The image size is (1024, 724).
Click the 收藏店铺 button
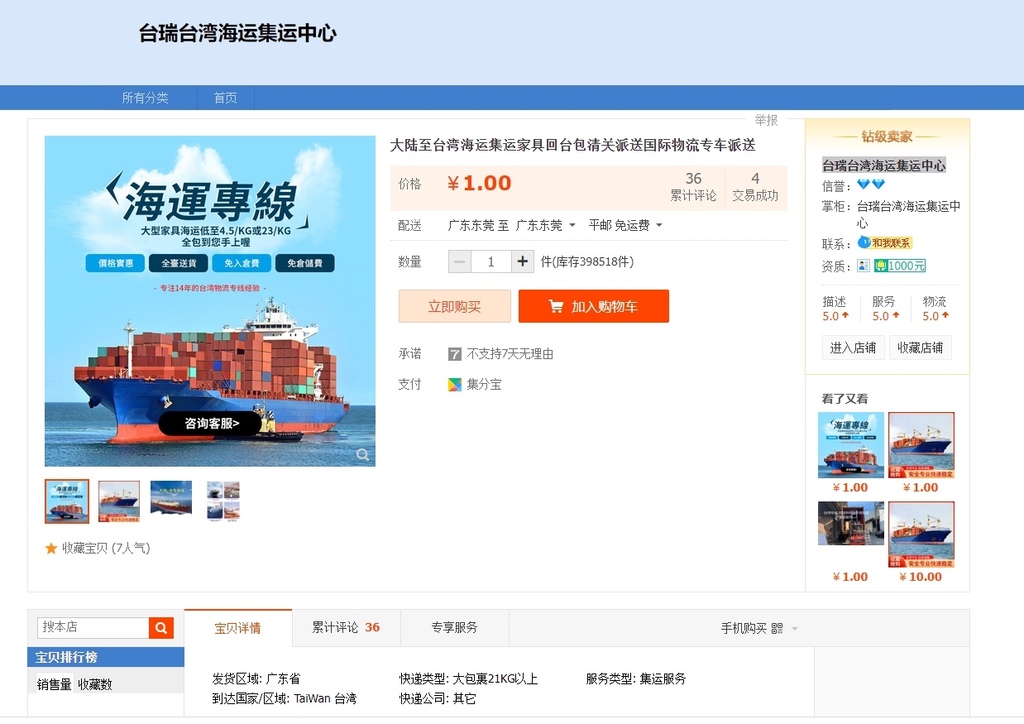click(x=920, y=348)
